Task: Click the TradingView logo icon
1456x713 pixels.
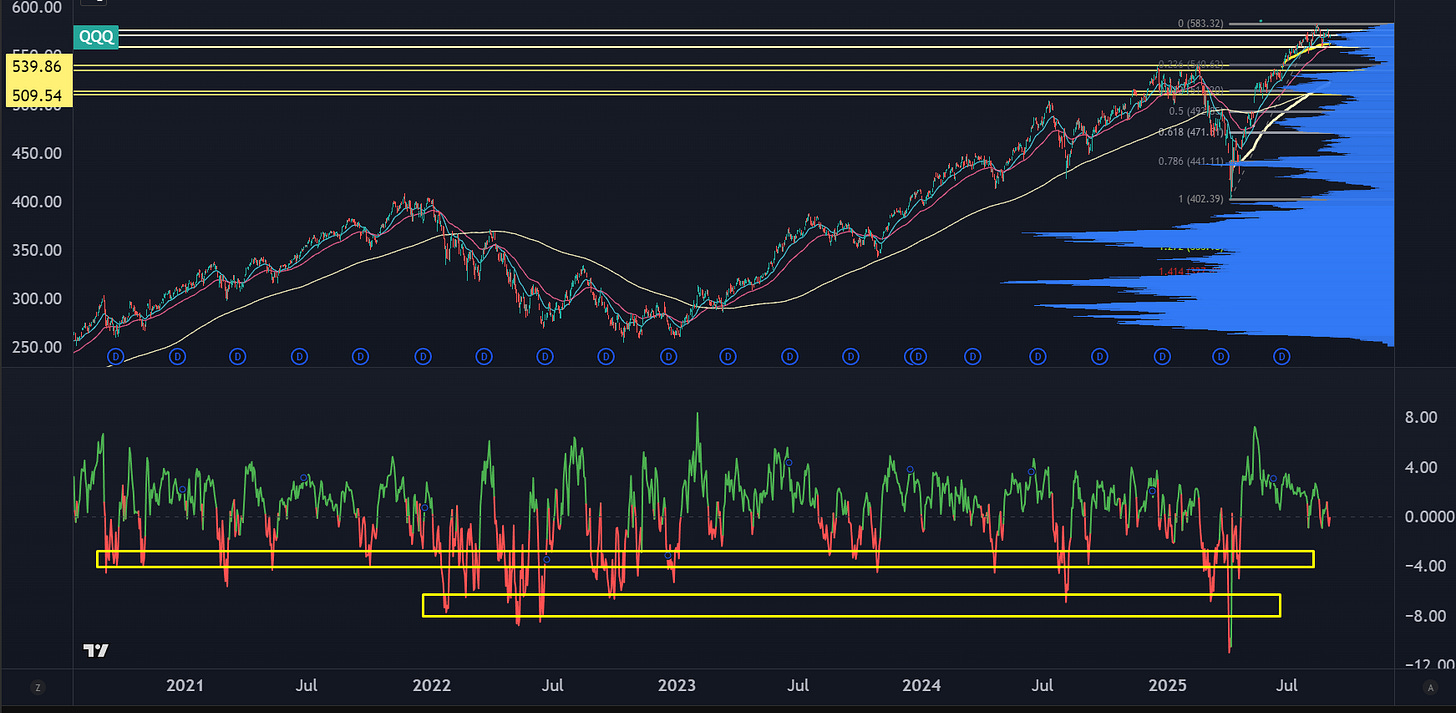Action: [96, 650]
